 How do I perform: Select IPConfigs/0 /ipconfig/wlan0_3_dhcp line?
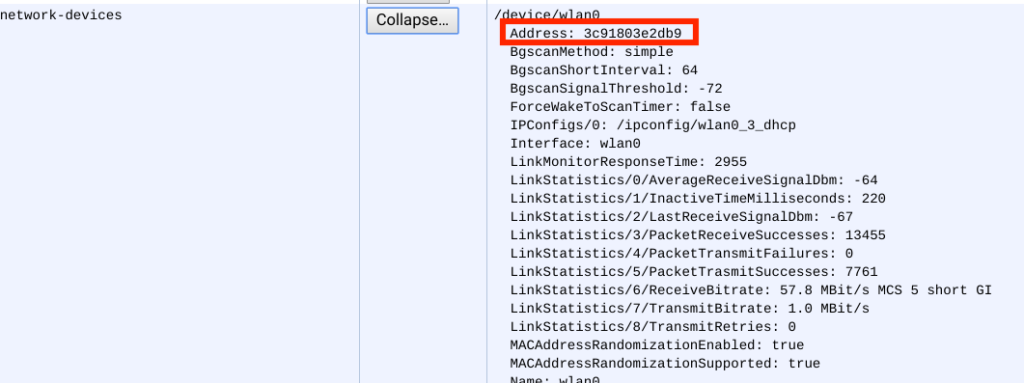click(653, 125)
